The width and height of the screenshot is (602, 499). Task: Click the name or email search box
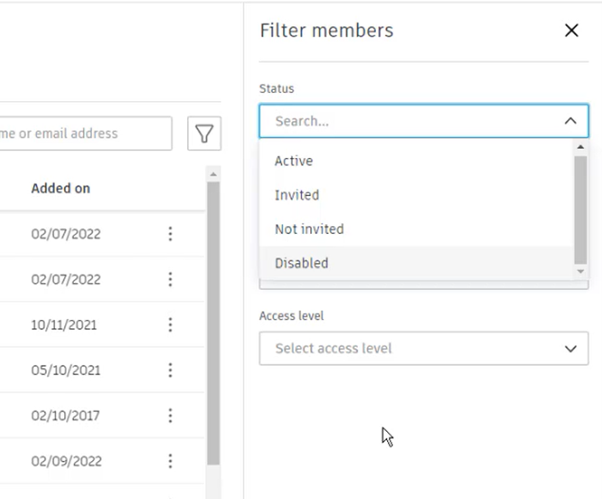[86, 134]
